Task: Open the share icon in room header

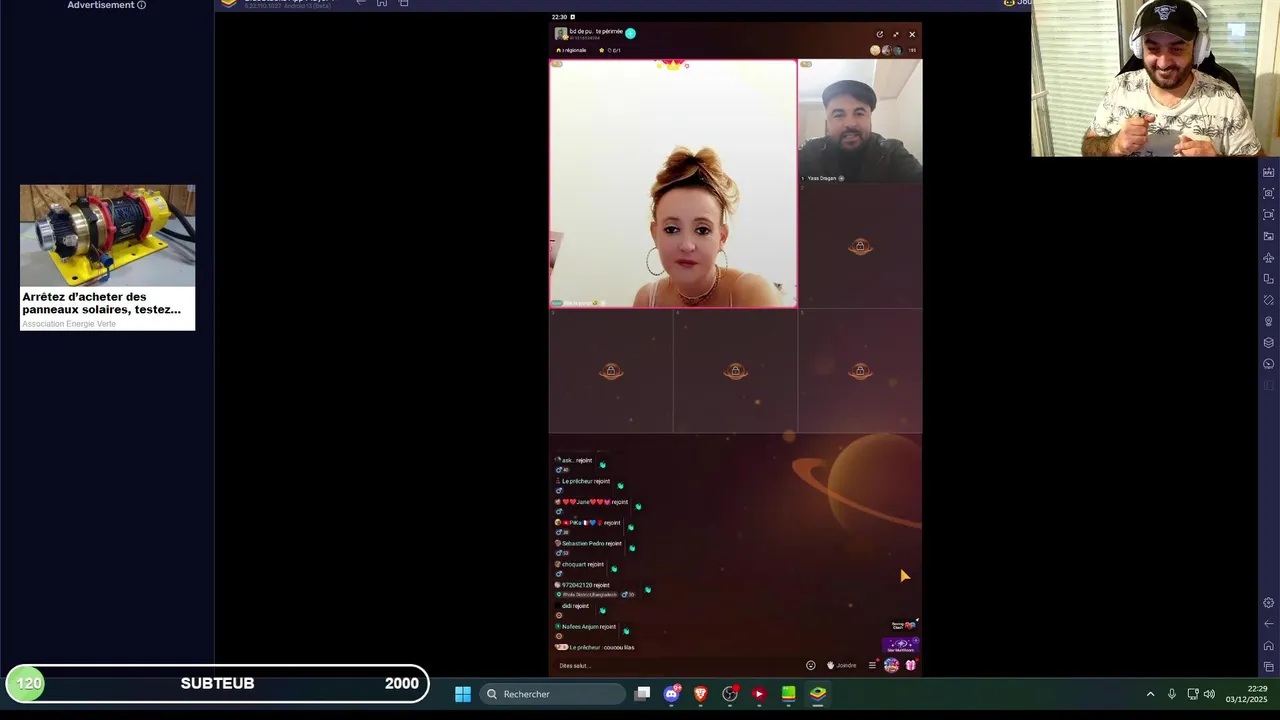Action: point(880,35)
